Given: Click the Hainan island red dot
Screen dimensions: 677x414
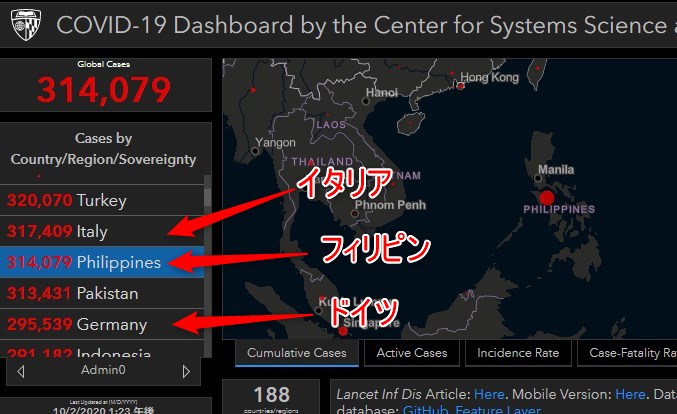Looking at the screenshot, I should (x=410, y=123).
